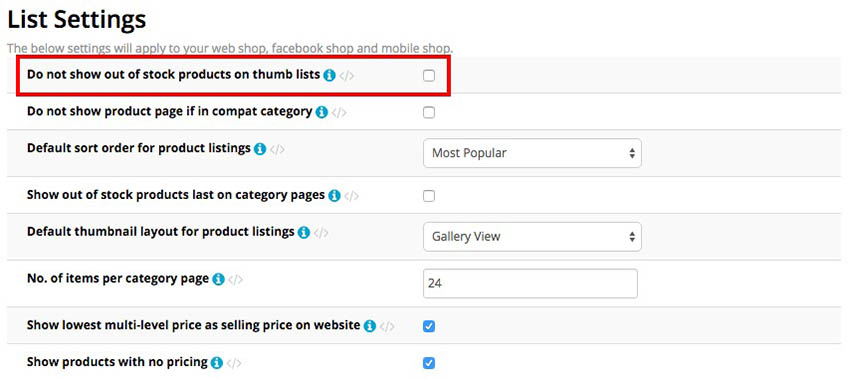Open the Most Popular sort order dropdown

(x=532, y=153)
